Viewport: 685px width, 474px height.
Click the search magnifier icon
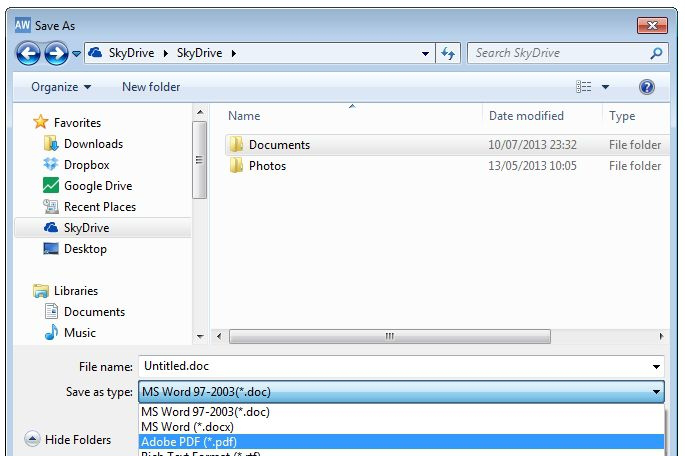click(656, 53)
